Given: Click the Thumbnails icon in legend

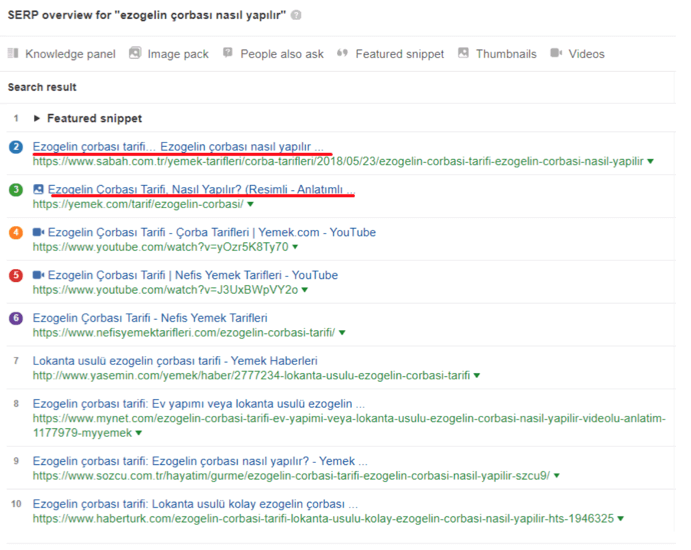Looking at the screenshot, I should point(463,53).
